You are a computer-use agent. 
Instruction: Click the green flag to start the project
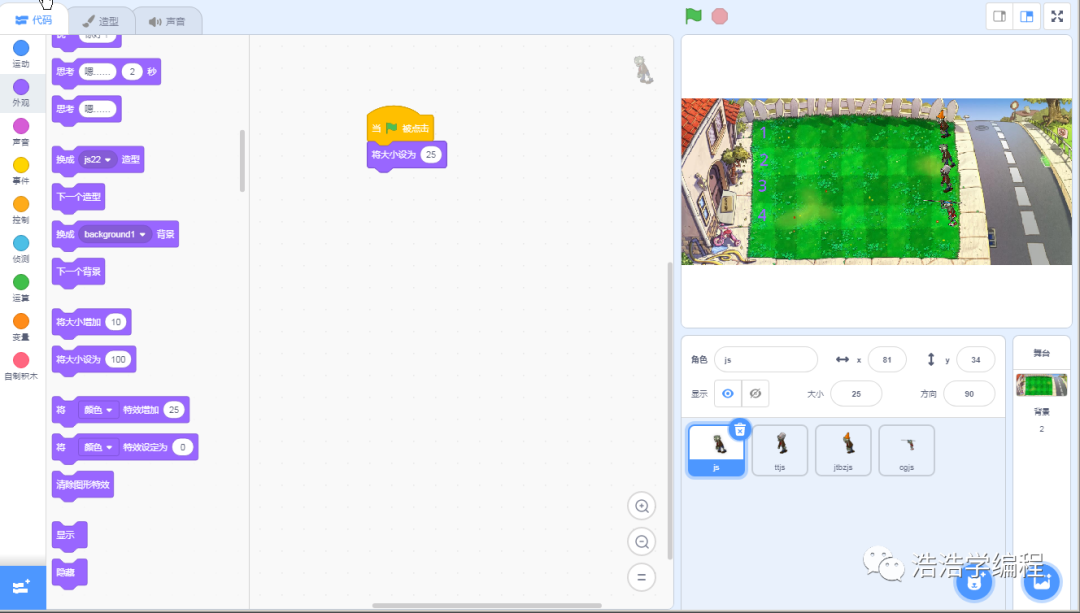(693, 16)
